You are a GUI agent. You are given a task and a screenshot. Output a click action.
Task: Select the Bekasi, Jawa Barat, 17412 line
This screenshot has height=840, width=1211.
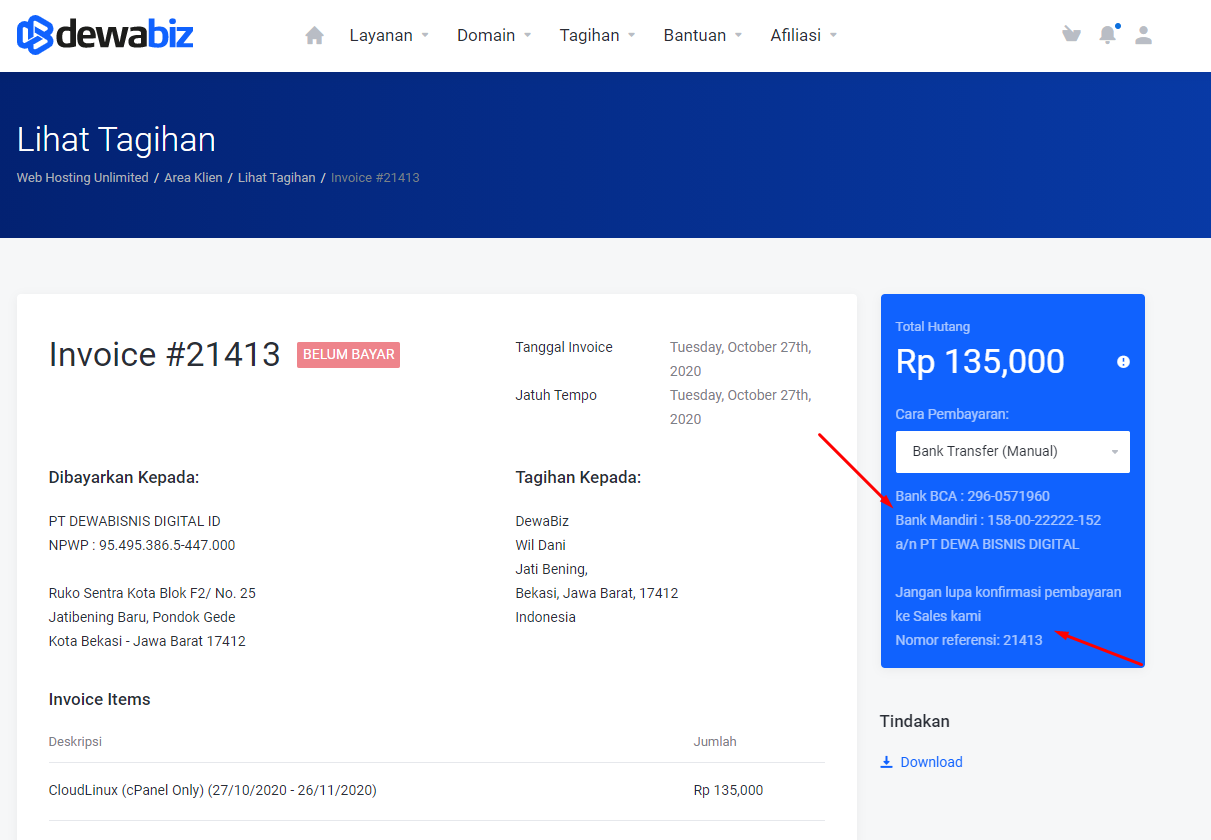(x=597, y=593)
